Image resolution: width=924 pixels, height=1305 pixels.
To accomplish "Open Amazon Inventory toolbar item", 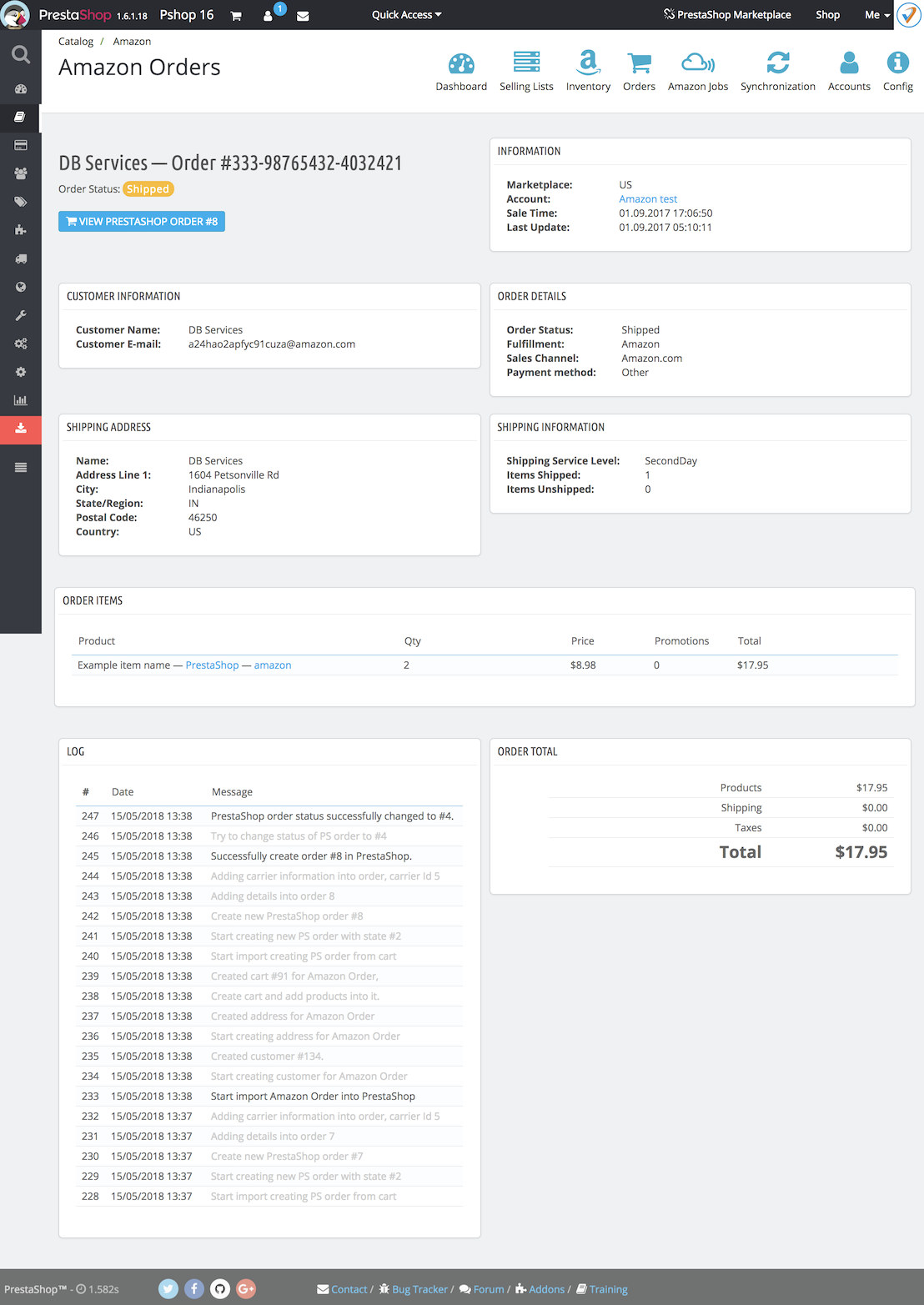I will click(588, 71).
